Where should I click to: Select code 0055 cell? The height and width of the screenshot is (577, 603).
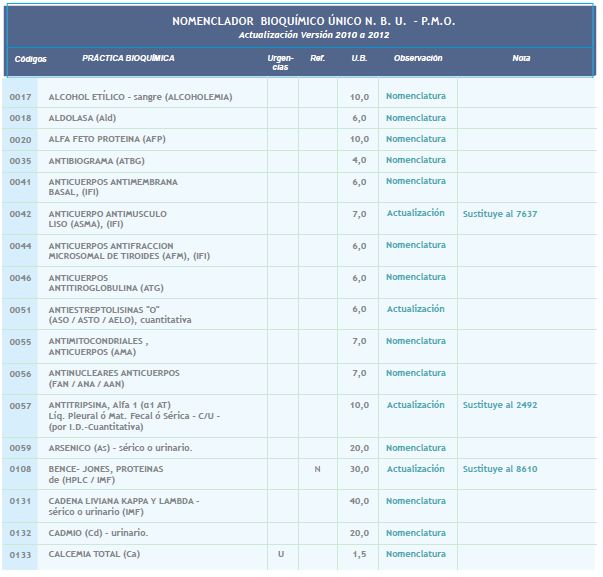pyautogui.click(x=20, y=342)
